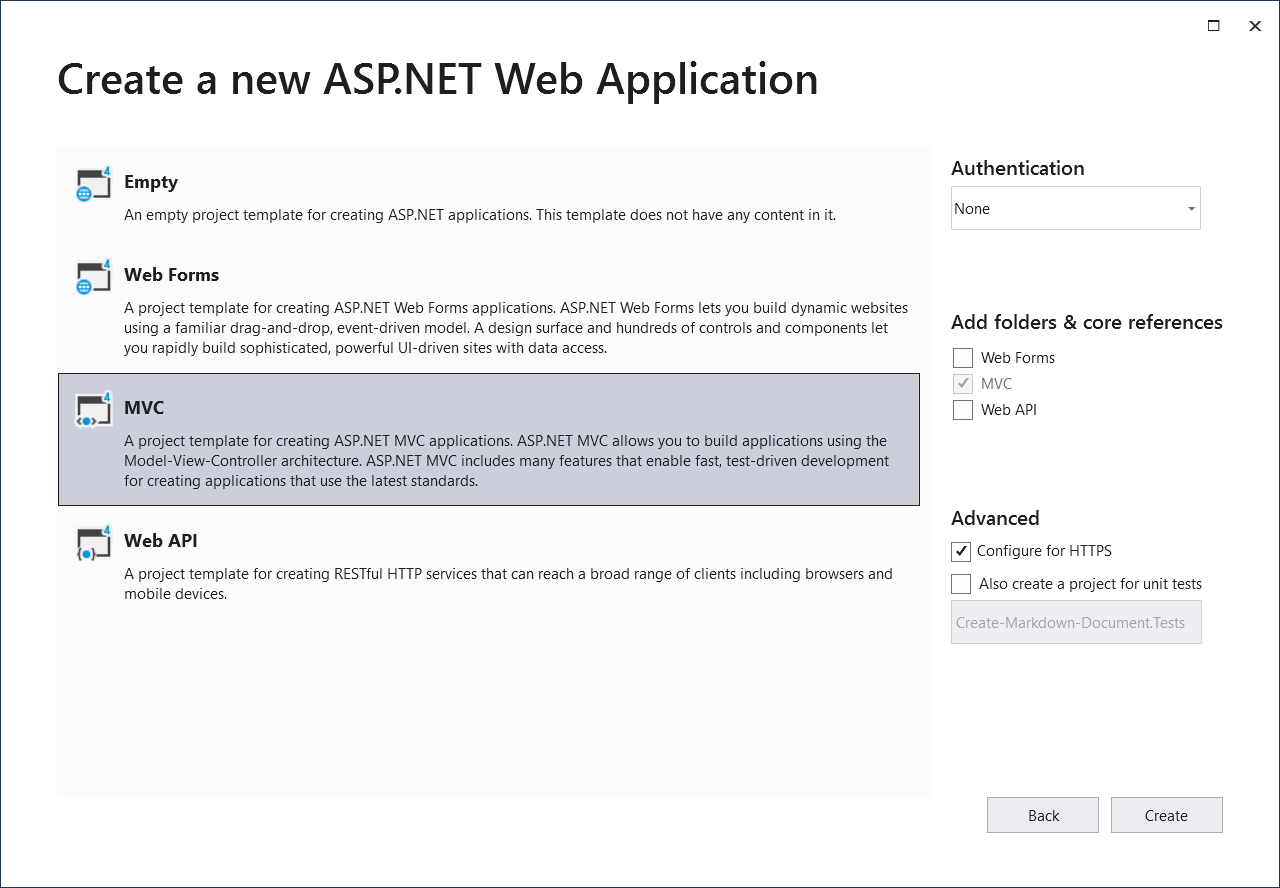This screenshot has width=1280, height=888.
Task: Select the Web API template title
Action: click(161, 541)
